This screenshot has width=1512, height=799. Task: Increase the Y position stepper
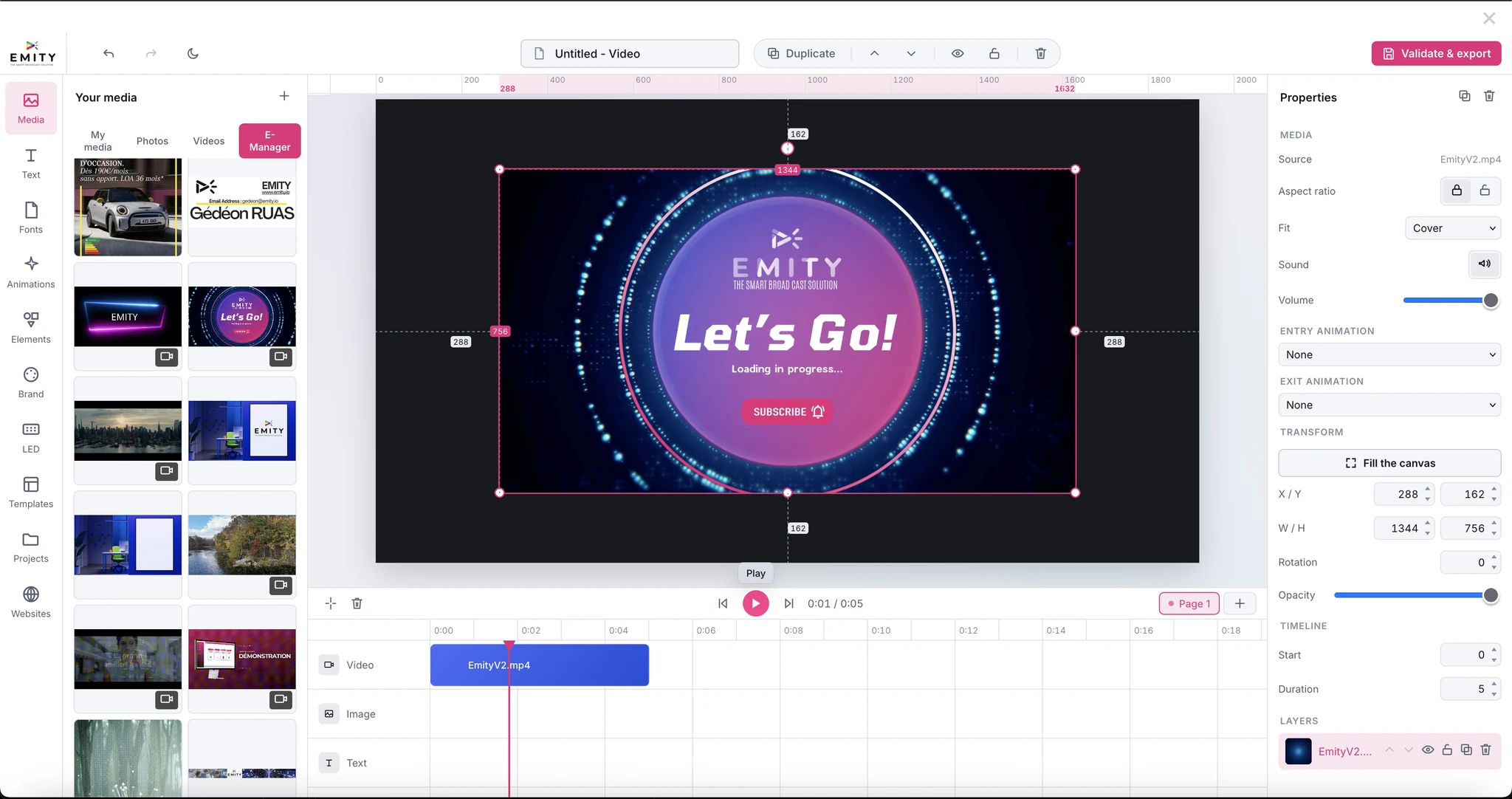tap(1494, 489)
